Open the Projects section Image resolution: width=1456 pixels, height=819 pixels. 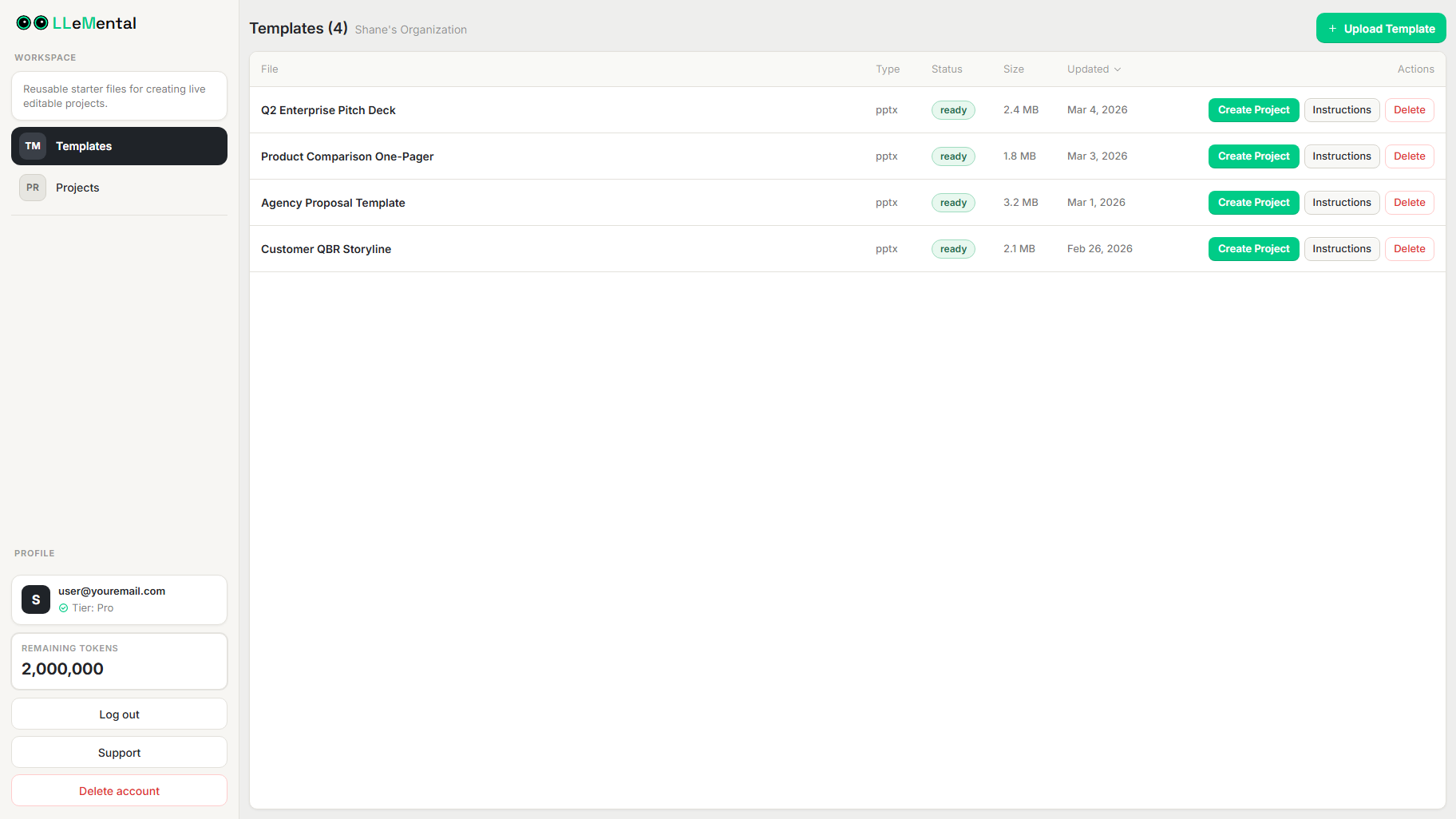(x=77, y=188)
